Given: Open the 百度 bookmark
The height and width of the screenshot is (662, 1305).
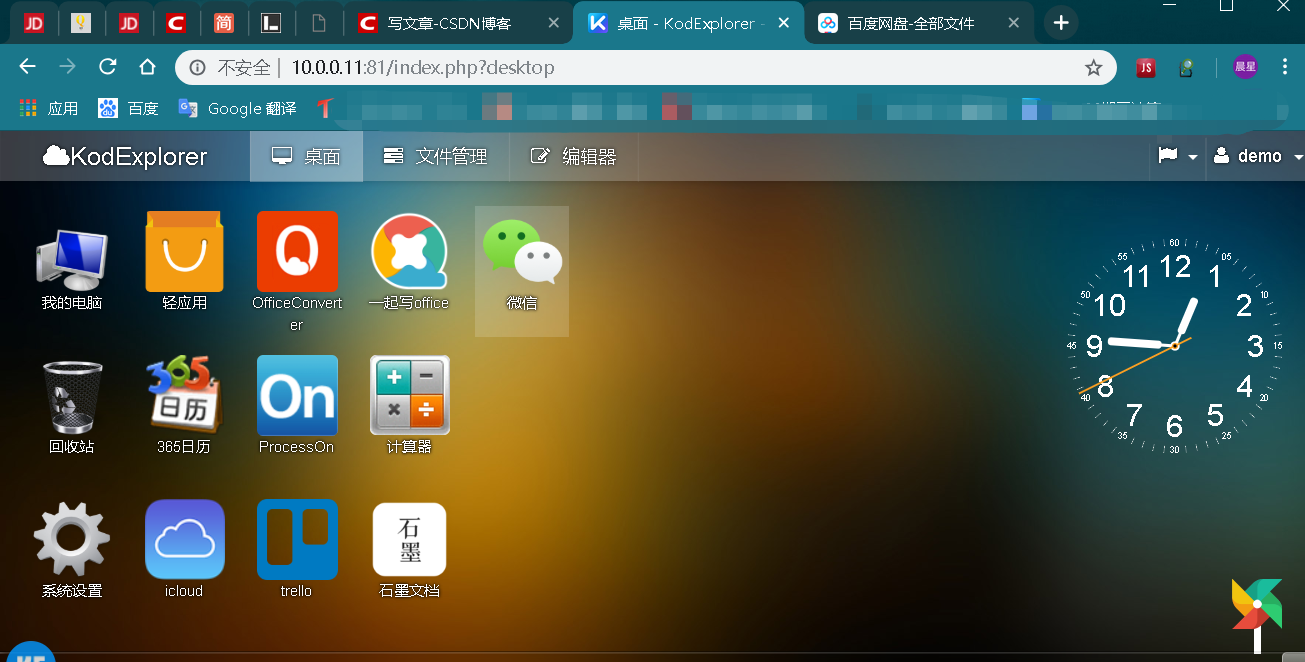Looking at the screenshot, I should (128, 108).
